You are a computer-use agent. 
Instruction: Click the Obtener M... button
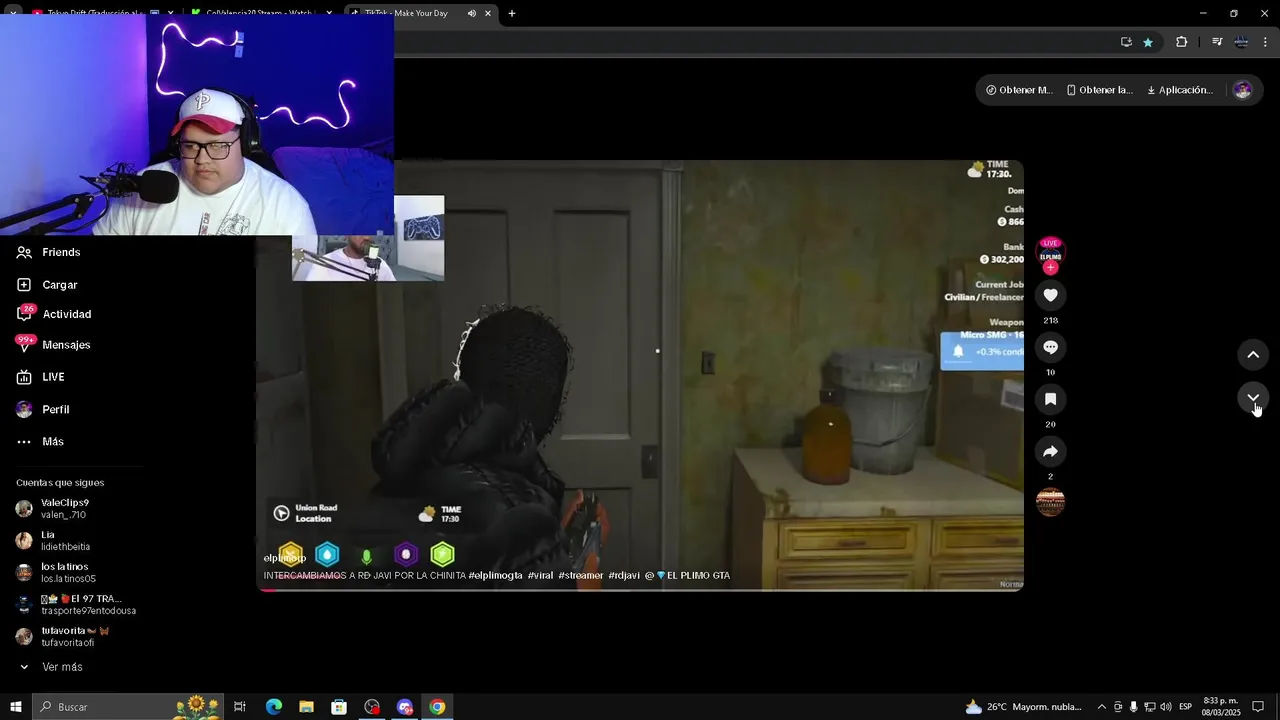click(1019, 90)
